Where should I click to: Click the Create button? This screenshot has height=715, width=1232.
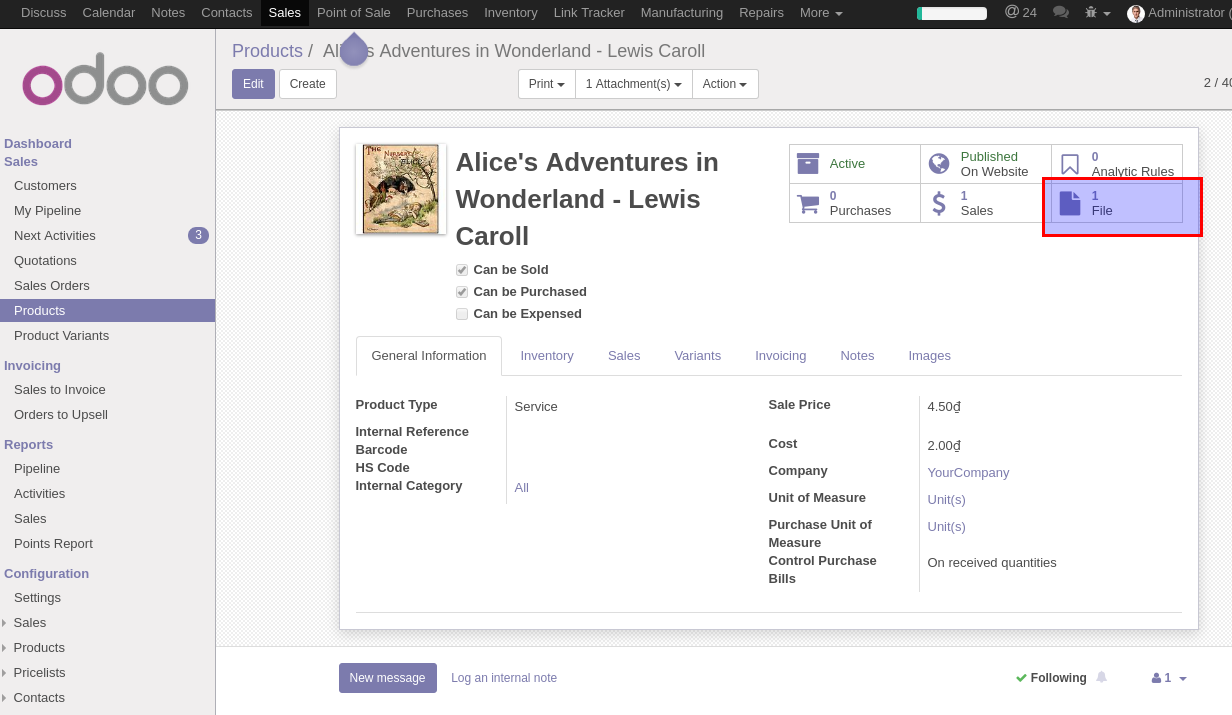308,84
